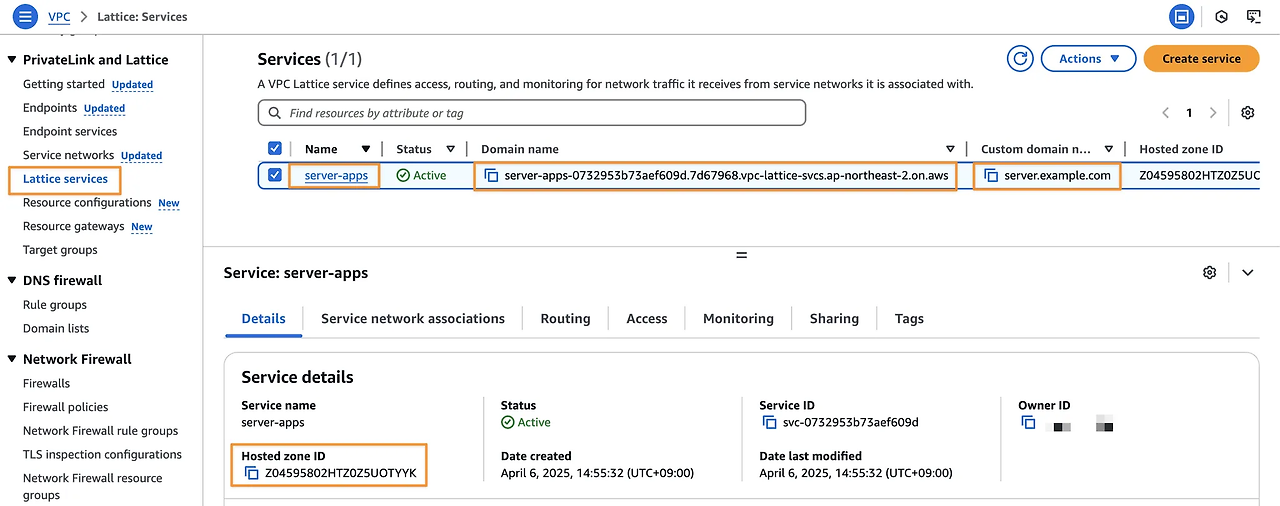Viewport: 1280px width, 506px height.
Task: Open Resource configurations in sidebar
Action: point(87,203)
